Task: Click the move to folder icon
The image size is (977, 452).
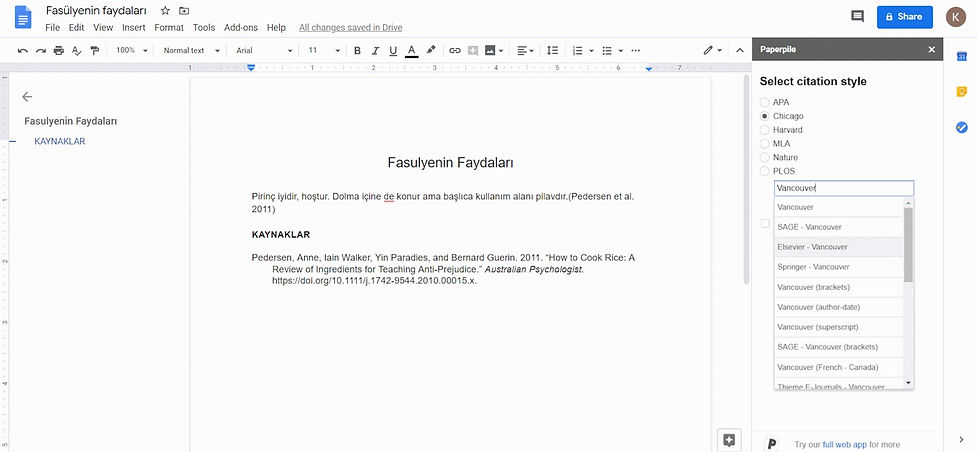Action: click(183, 11)
